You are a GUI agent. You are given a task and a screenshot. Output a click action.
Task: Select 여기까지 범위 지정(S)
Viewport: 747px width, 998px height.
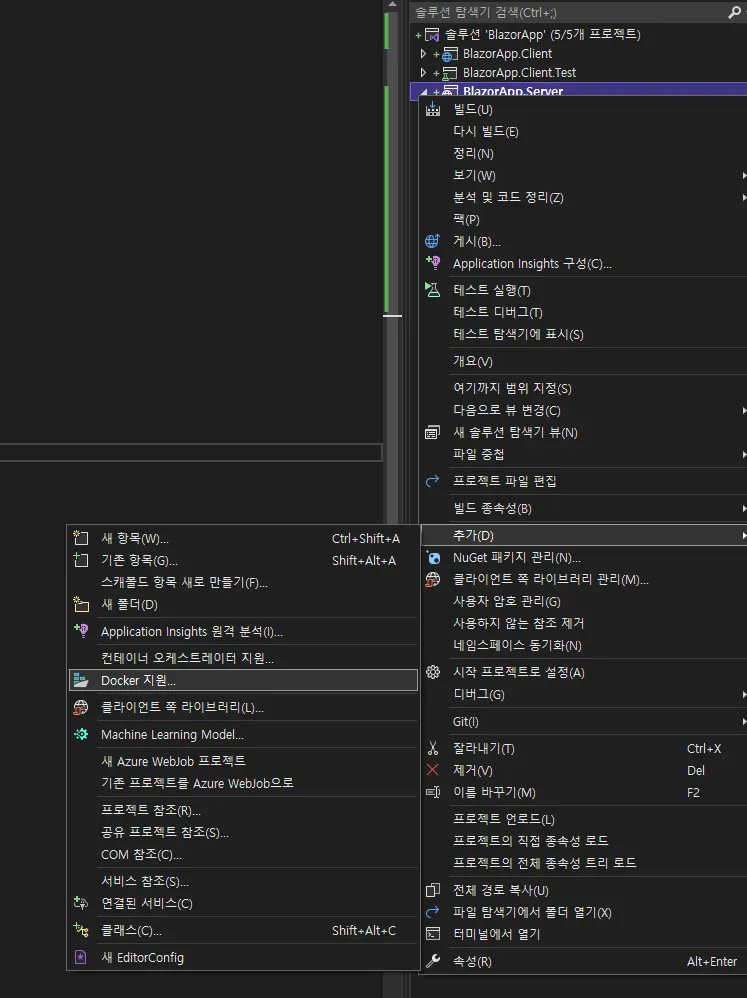pos(512,388)
